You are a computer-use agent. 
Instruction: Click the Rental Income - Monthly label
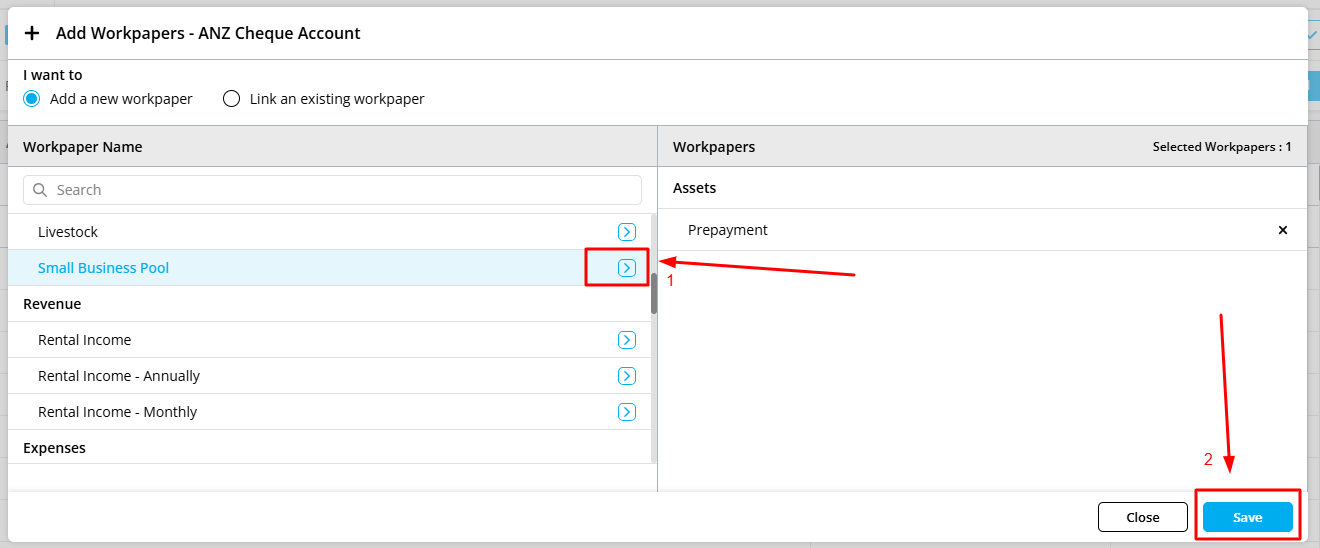[x=117, y=412]
